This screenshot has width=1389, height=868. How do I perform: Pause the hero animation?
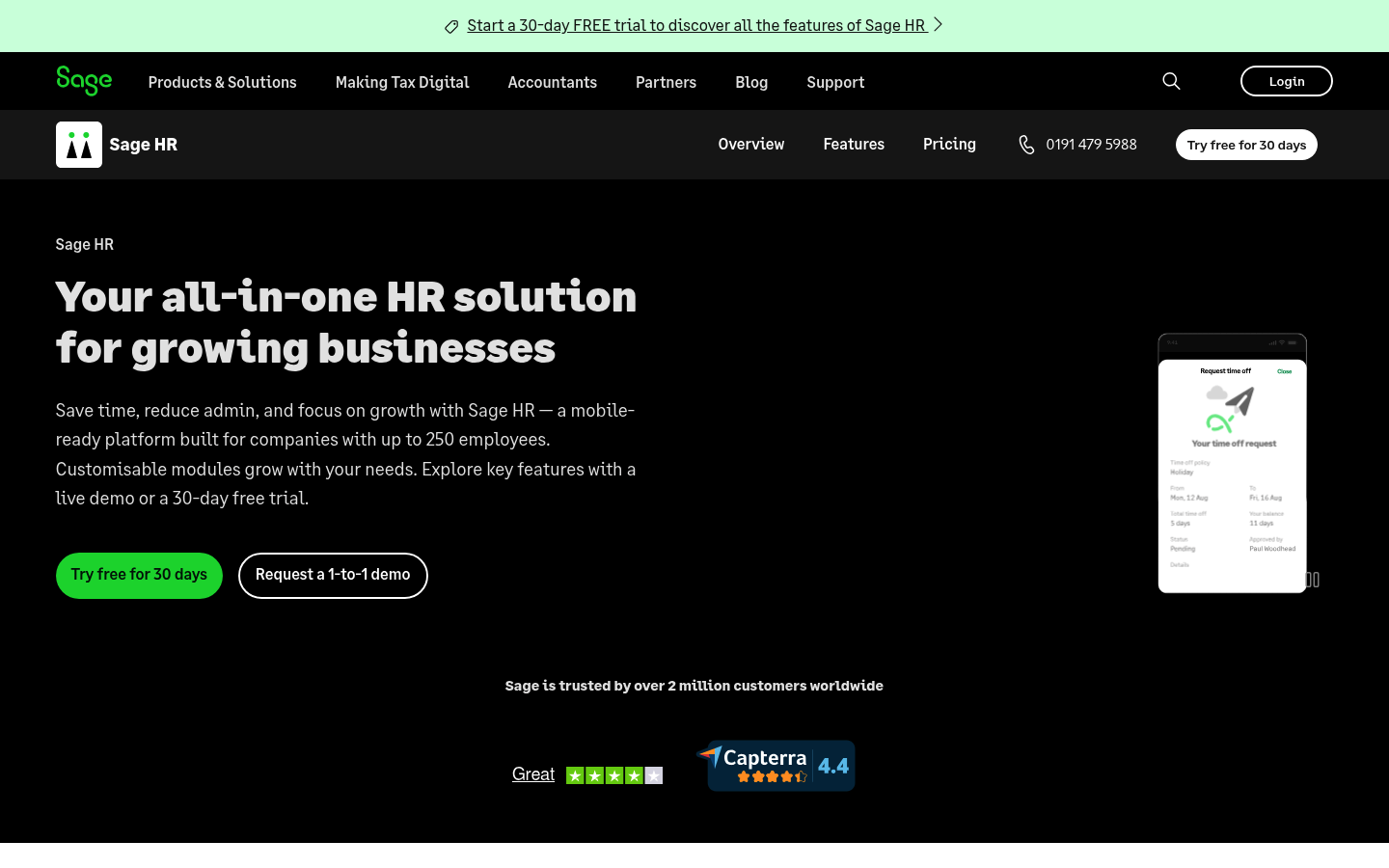tap(1312, 580)
